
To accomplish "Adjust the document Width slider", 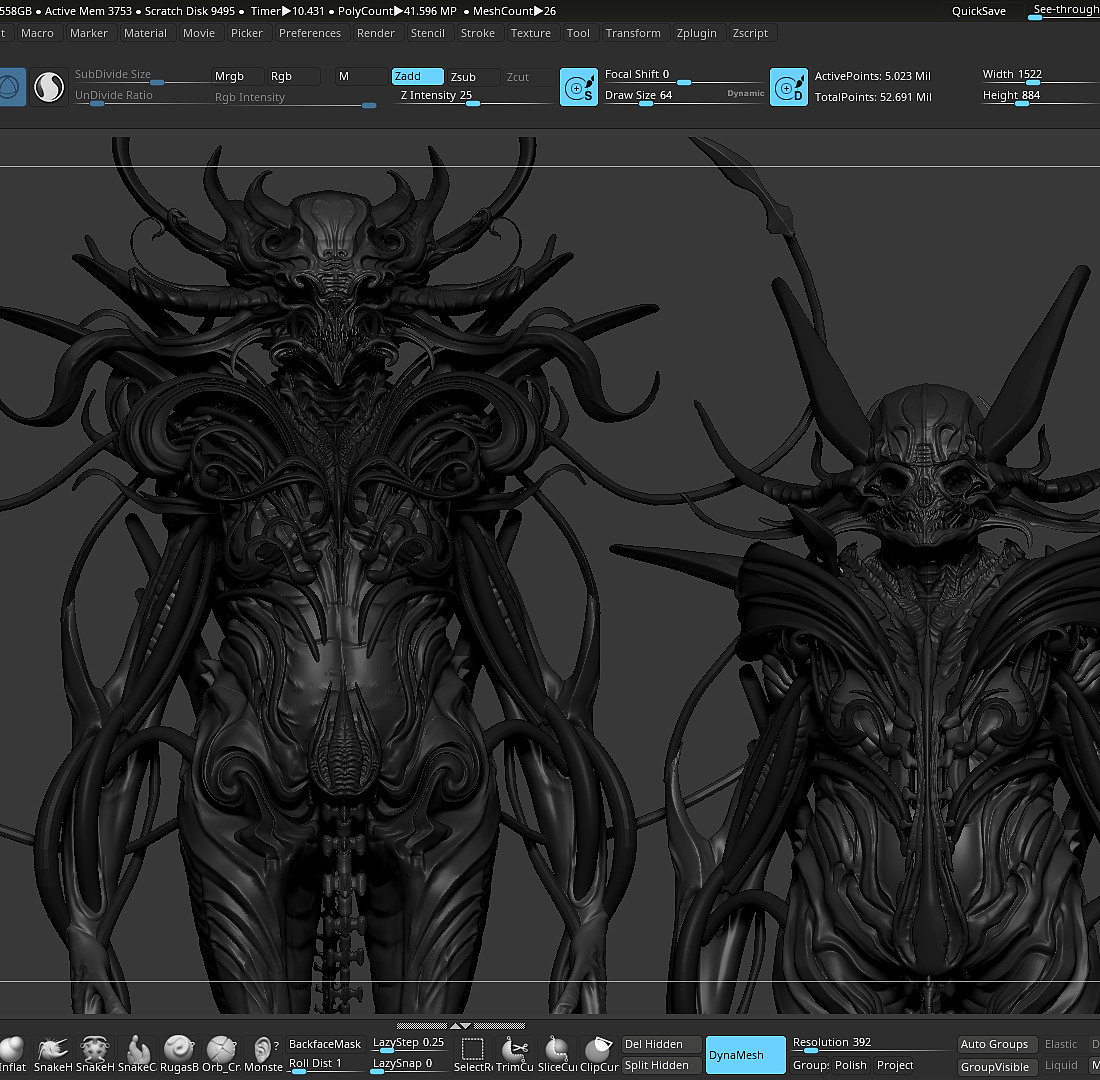I will point(1040,75).
